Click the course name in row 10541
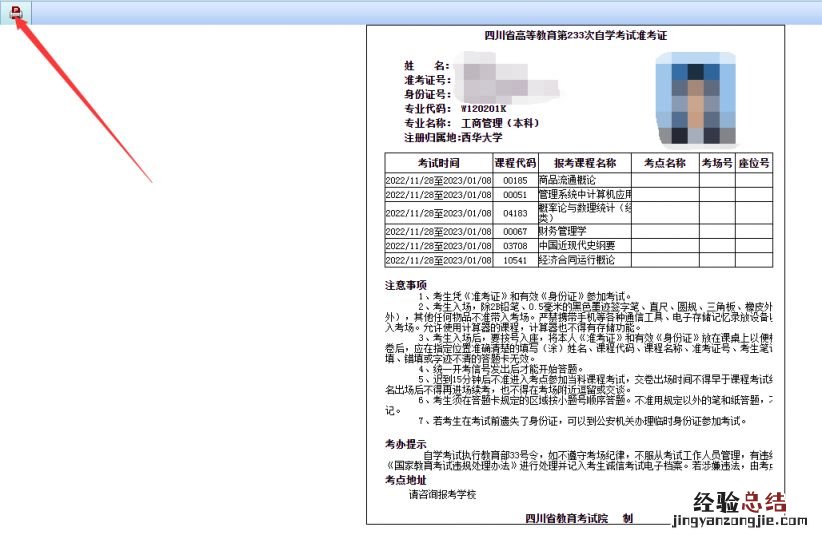This screenshot has width=822, height=539. (577, 260)
